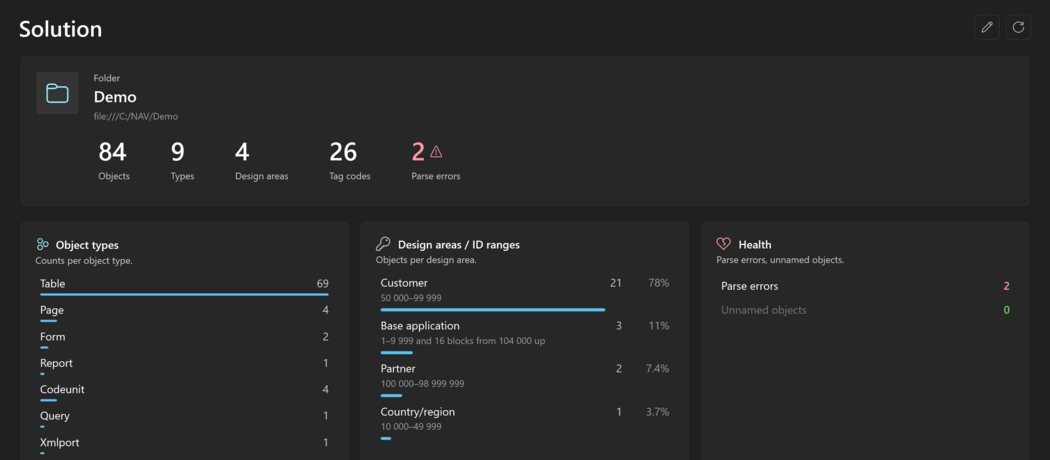Image resolution: width=1050 pixels, height=460 pixels.
Task: Click the file:///C:/NAV/Demo path
Action: point(136,117)
